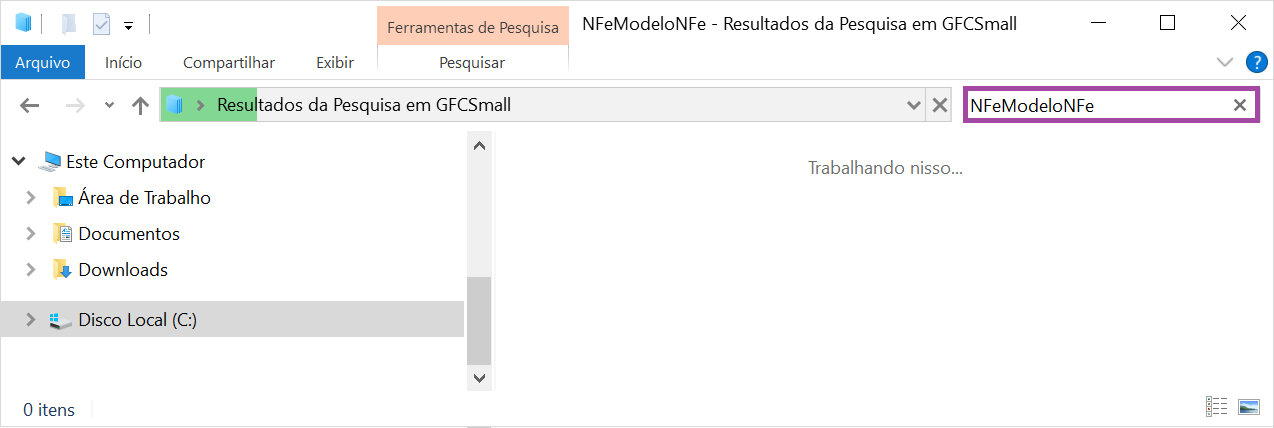1274x428 pixels.
Task: Open address bar history dropdown
Action: click(x=914, y=105)
